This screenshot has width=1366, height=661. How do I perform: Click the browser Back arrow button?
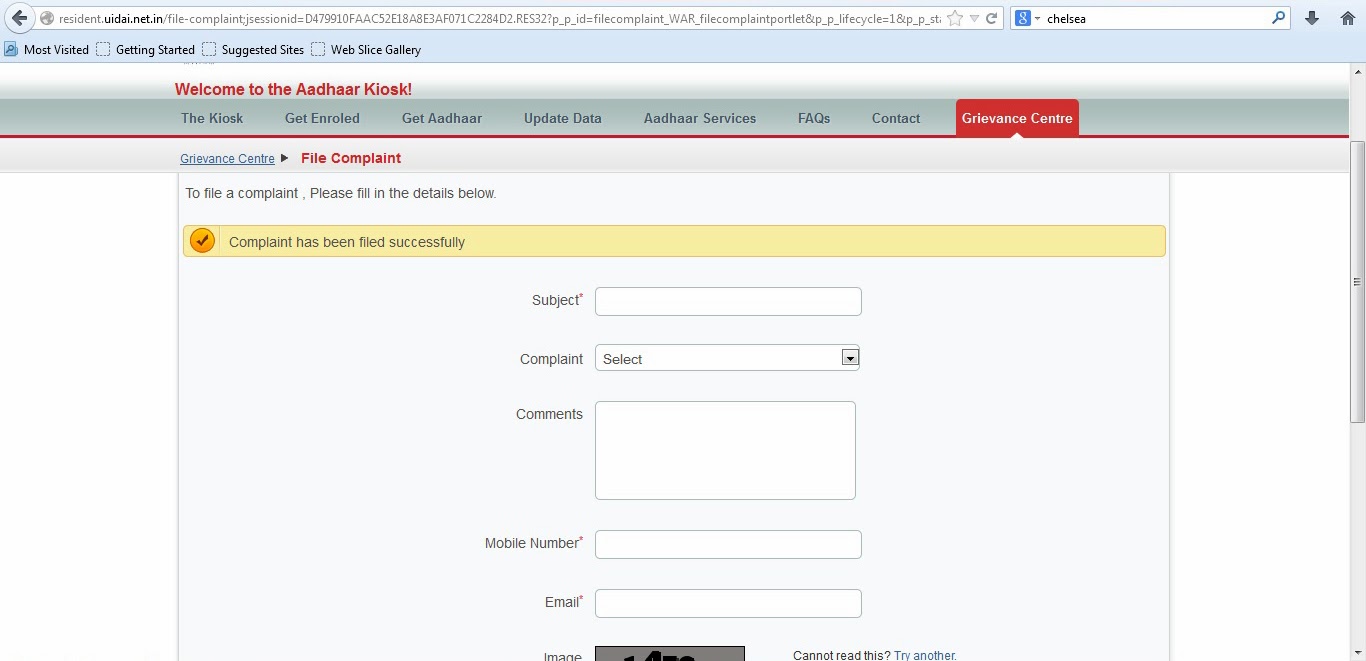click(19, 18)
